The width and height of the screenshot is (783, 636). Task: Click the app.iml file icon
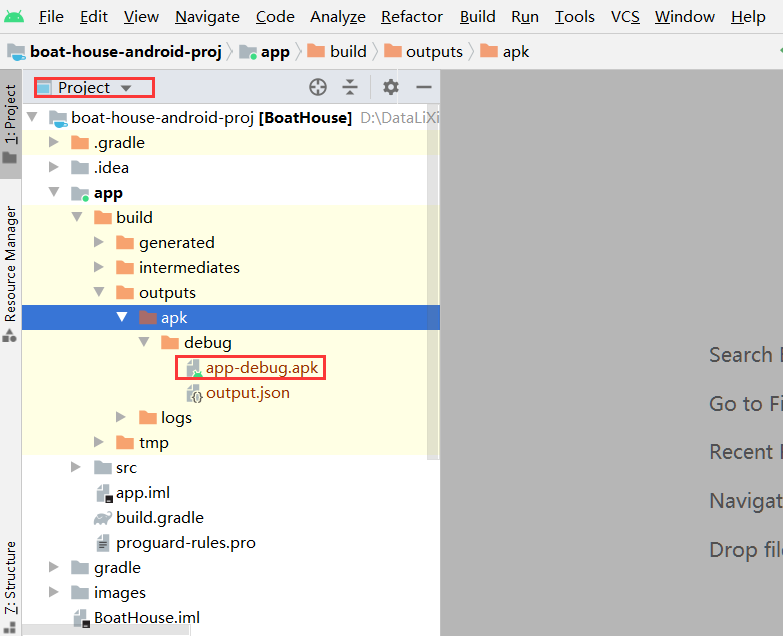(104, 493)
